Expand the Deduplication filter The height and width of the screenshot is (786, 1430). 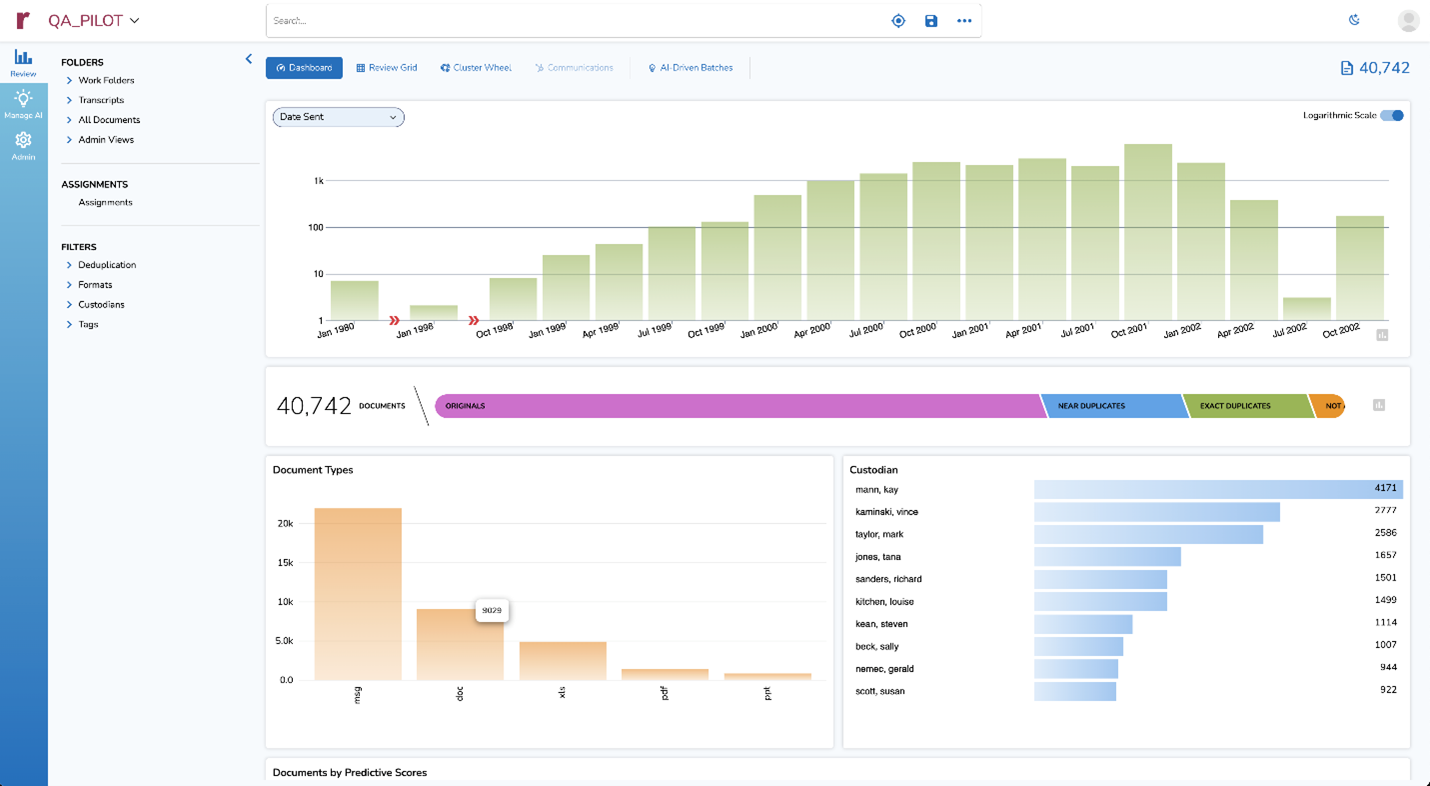pyautogui.click(x=69, y=265)
